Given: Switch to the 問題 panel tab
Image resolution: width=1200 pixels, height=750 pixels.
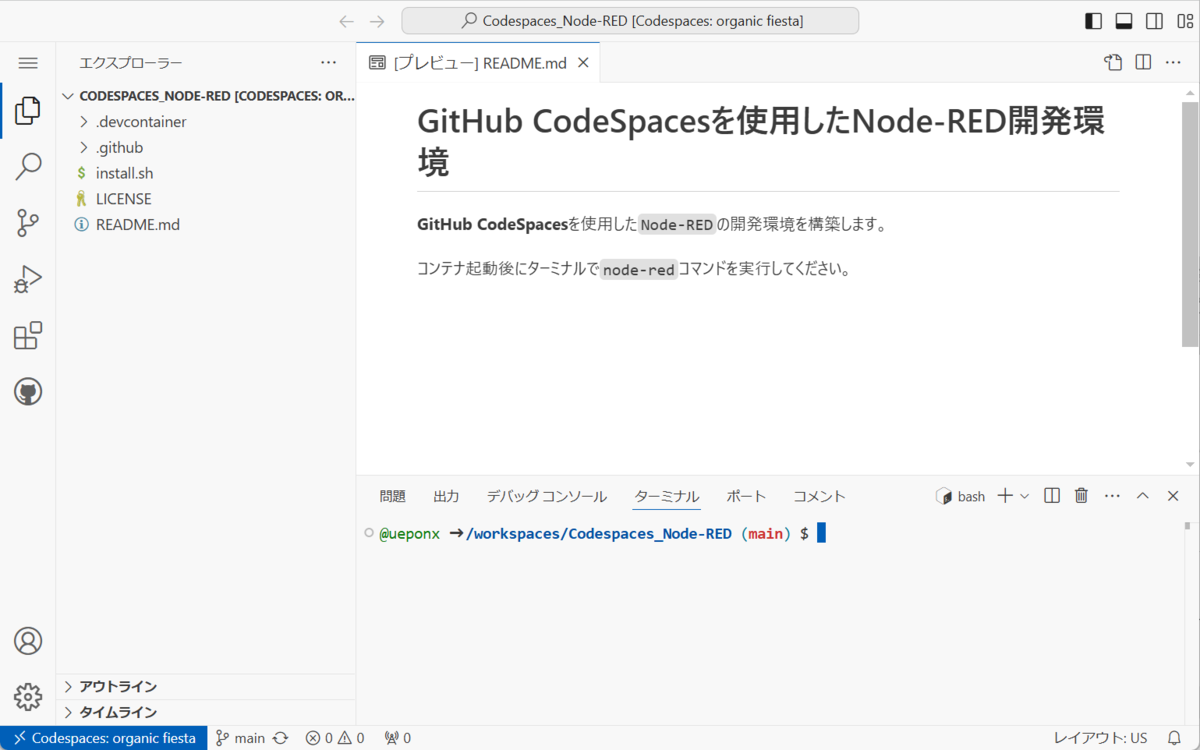Looking at the screenshot, I should (393, 496).
